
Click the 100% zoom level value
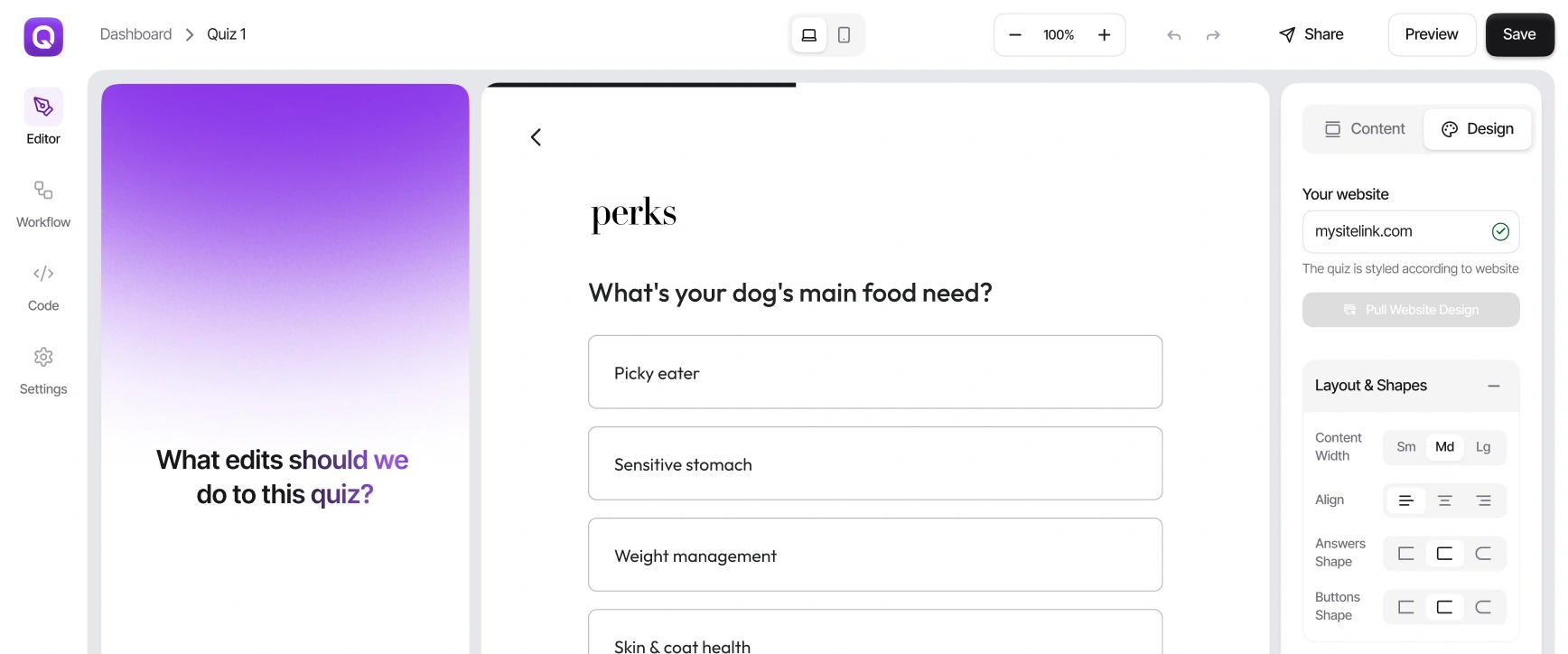[x=1059, y=35]
